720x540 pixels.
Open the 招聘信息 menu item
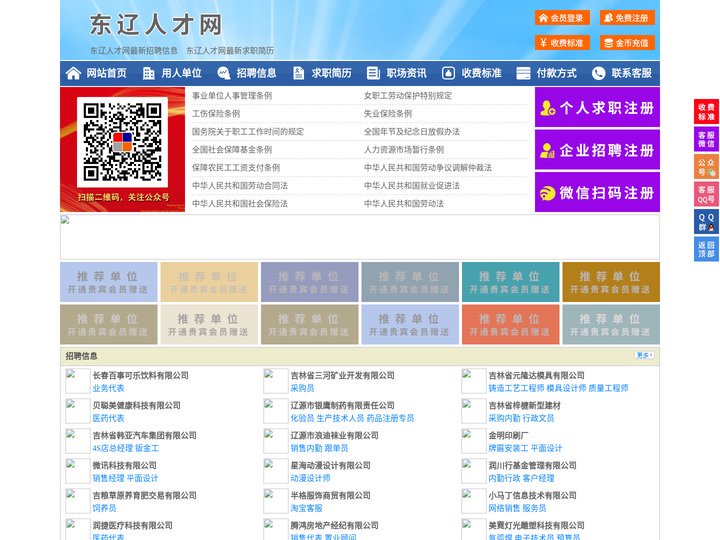[256, 73]
